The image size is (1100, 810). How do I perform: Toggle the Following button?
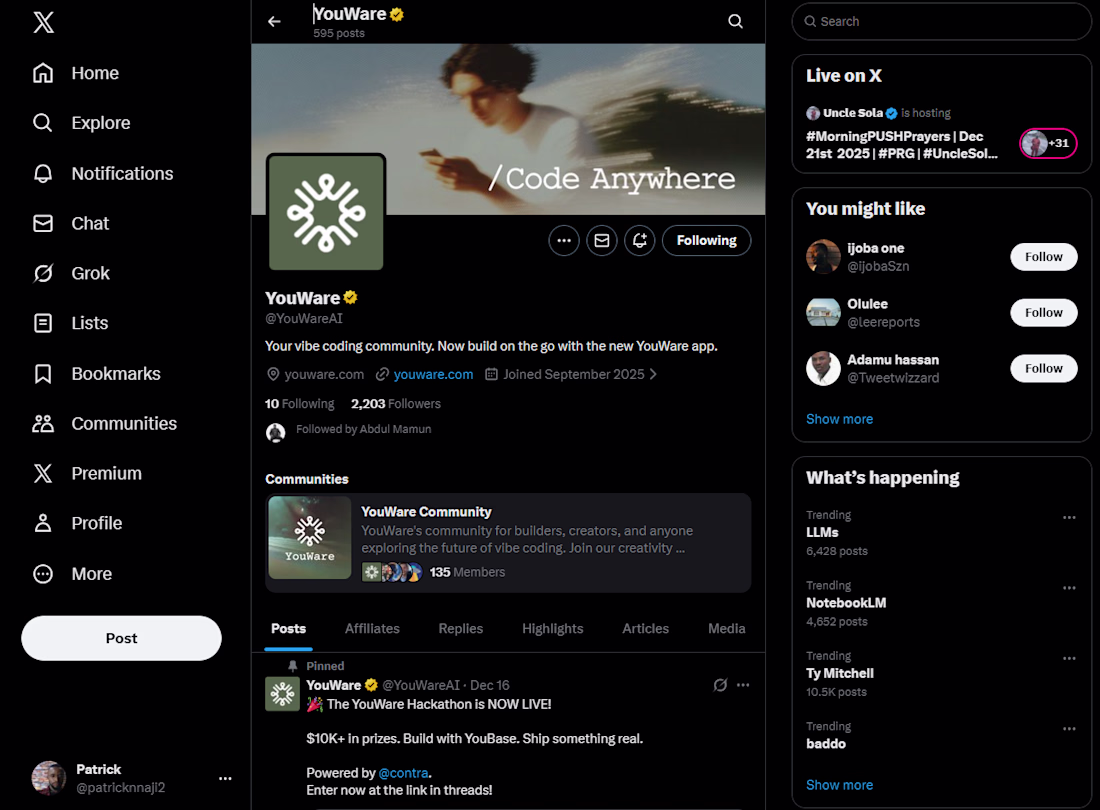coord(706,241)
